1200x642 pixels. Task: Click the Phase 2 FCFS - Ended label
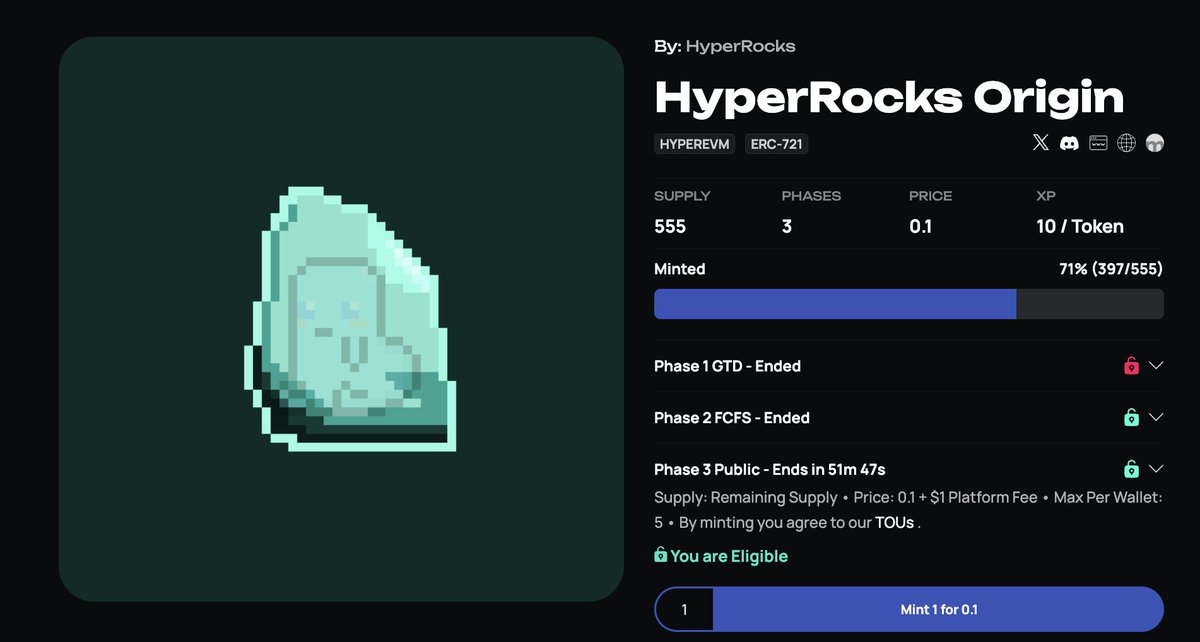732,417
